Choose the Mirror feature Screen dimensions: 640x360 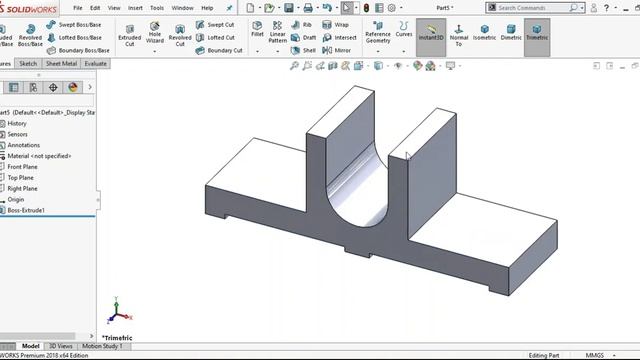click(x=337, y=51)
